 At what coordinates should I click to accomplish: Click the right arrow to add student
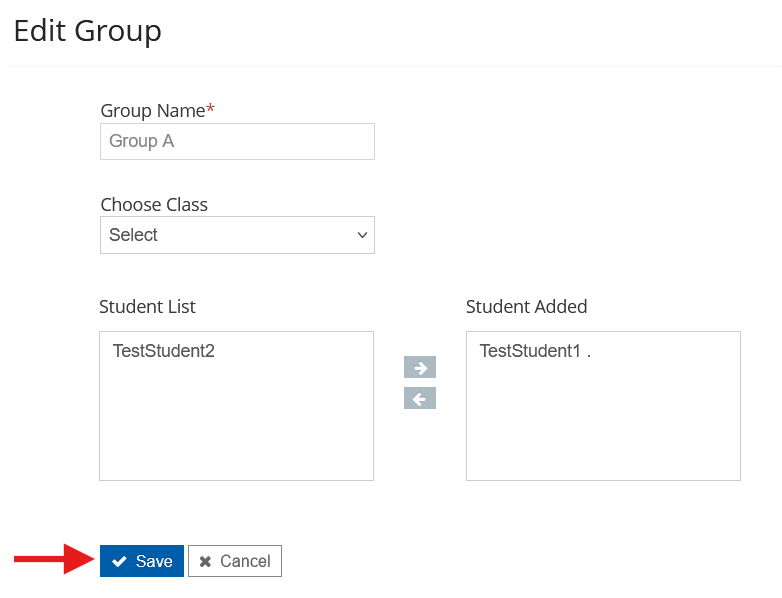[x=420, y=367]
